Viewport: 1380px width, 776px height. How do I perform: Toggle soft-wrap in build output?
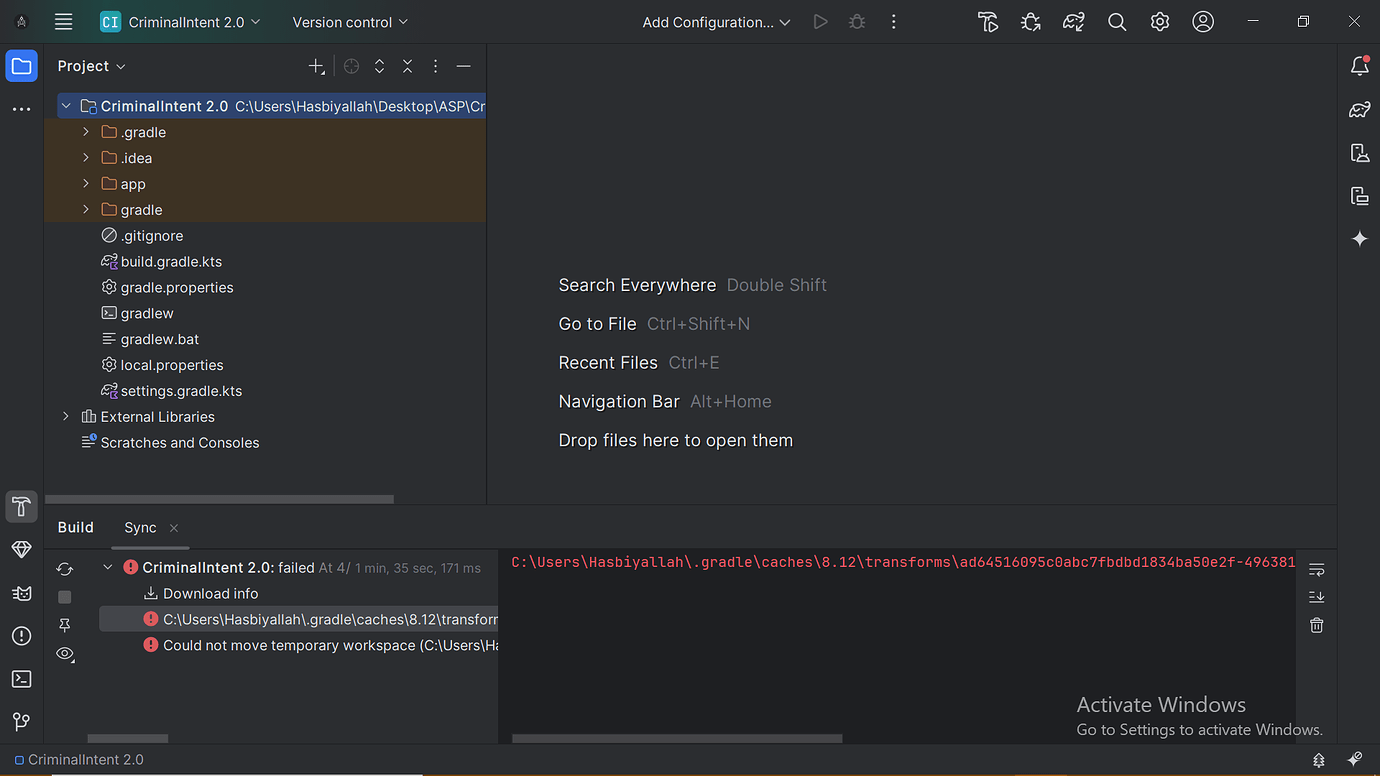click(1316, 568)
